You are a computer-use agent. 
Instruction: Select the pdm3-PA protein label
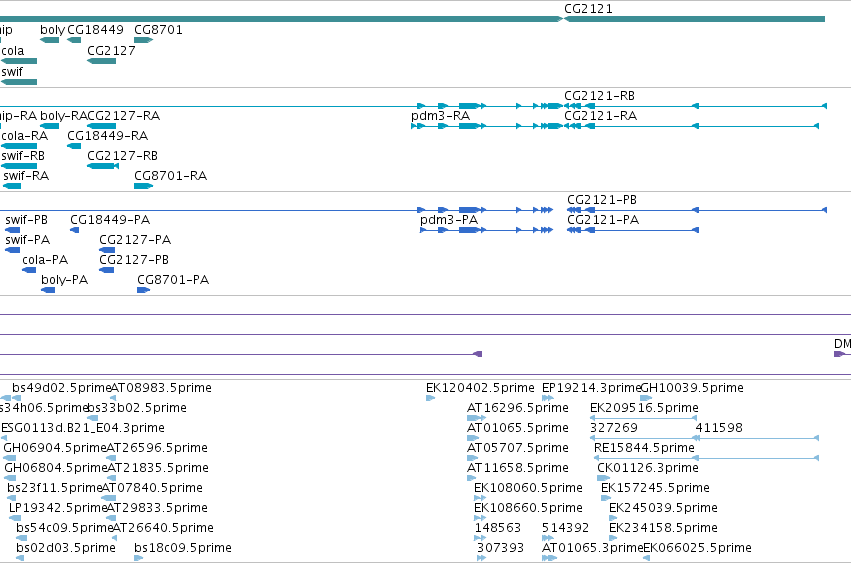point(449,220)
